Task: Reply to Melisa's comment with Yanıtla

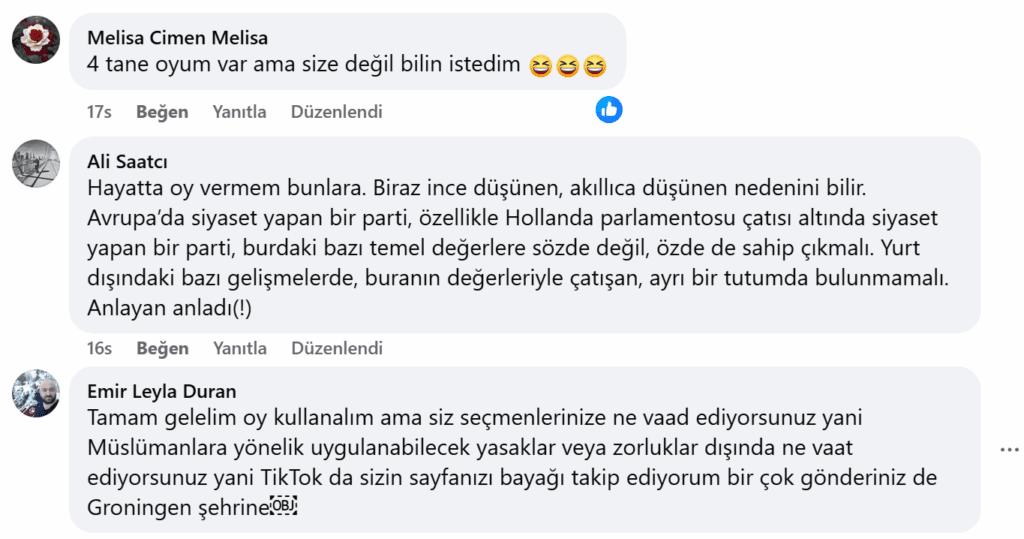Action: point(239,112)
